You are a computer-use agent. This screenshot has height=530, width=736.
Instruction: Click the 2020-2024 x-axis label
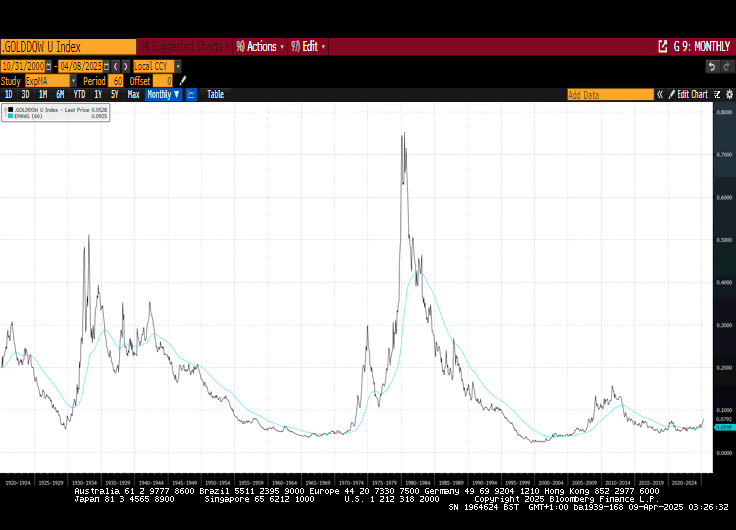pyautogui.click(x=684, y=483)
